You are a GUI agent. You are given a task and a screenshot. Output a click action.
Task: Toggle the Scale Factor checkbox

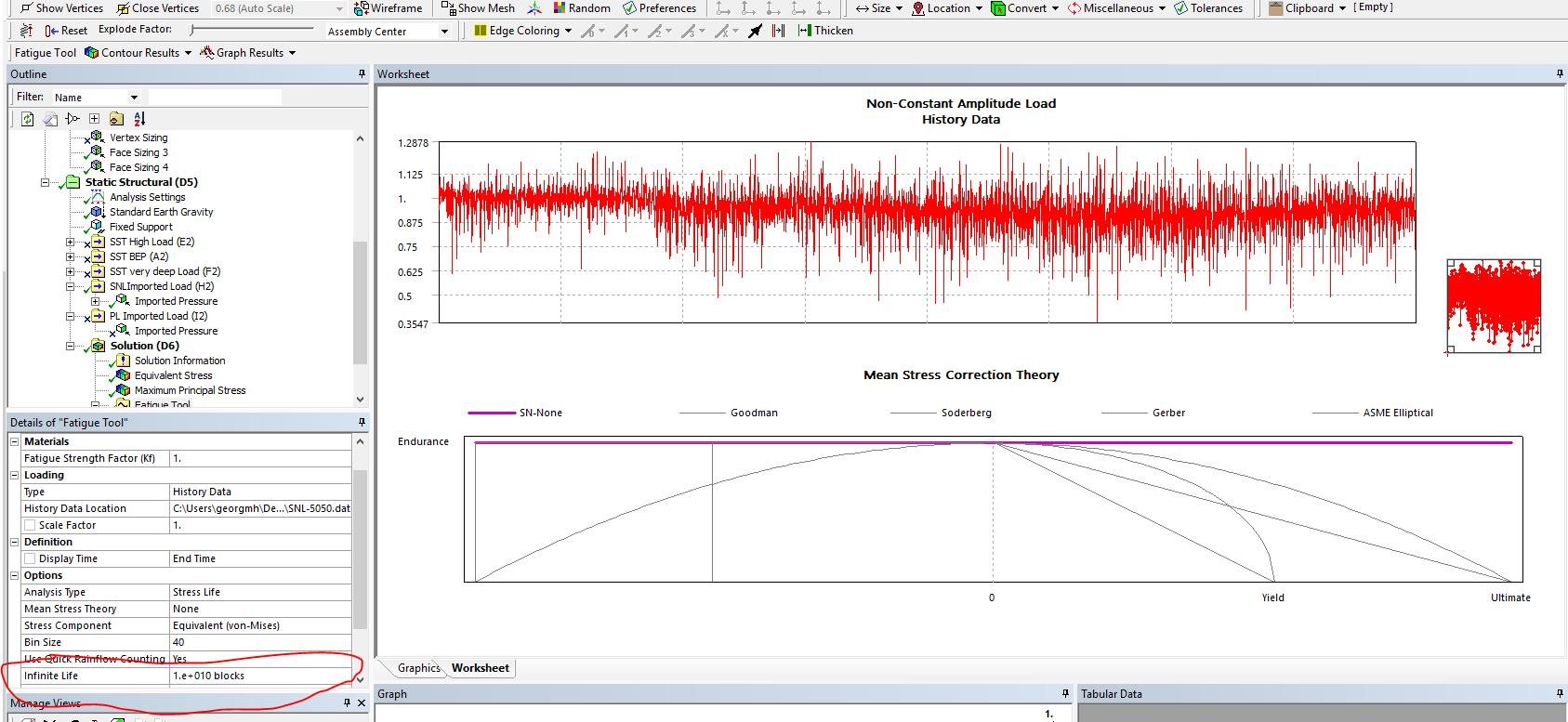pyautogui.click(x=30, y=525)
